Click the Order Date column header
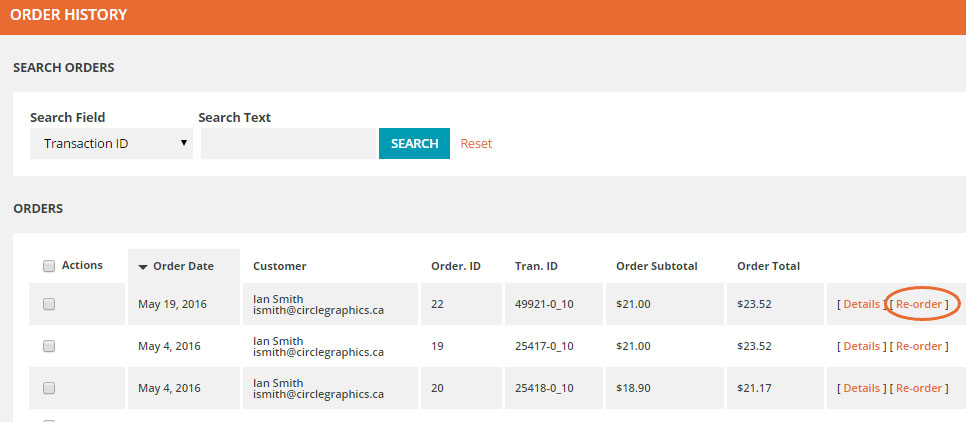The height and width of the screenshot is (422, 966). click(x=184, y=266)
